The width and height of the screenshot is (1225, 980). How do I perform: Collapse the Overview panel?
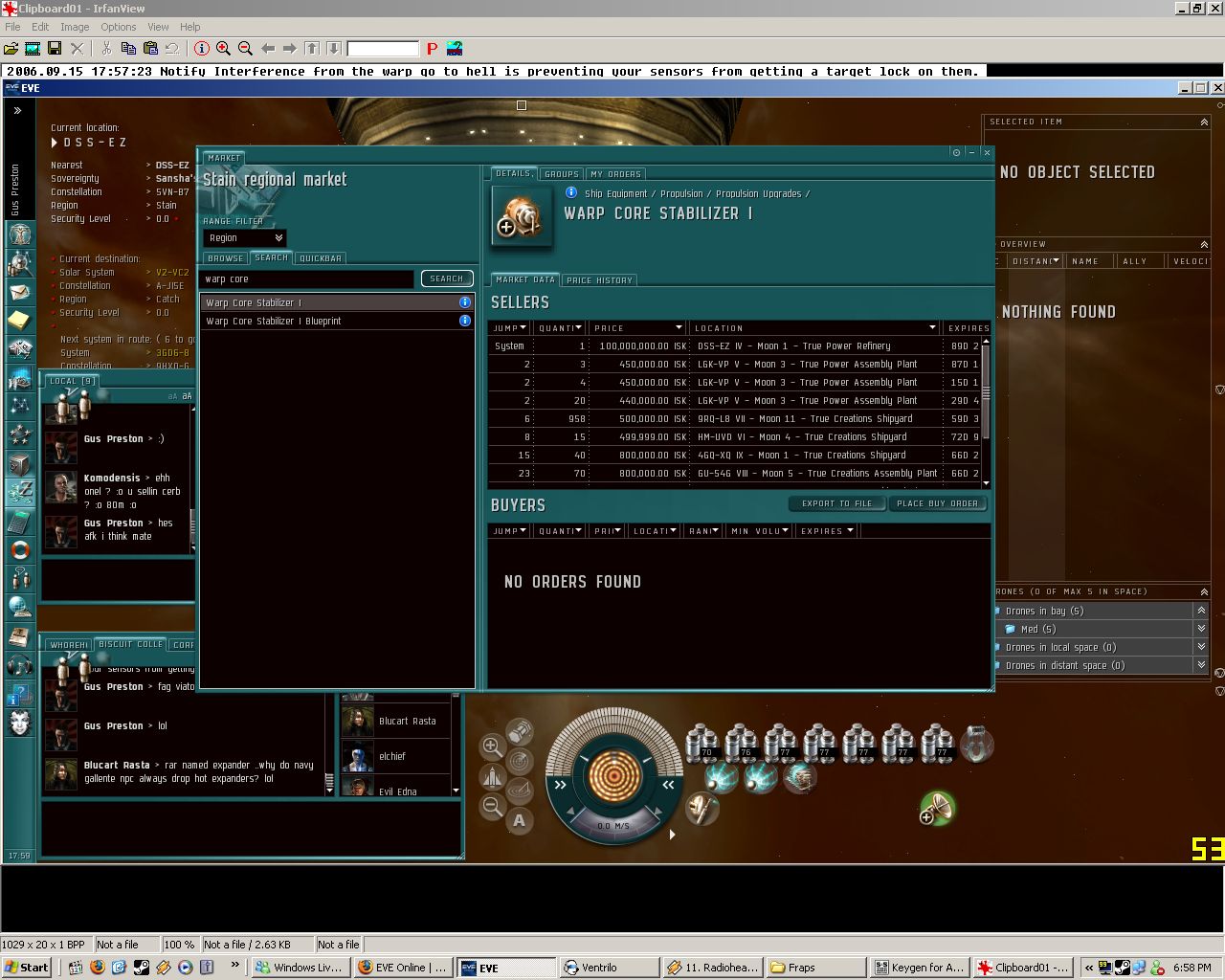1204,244
